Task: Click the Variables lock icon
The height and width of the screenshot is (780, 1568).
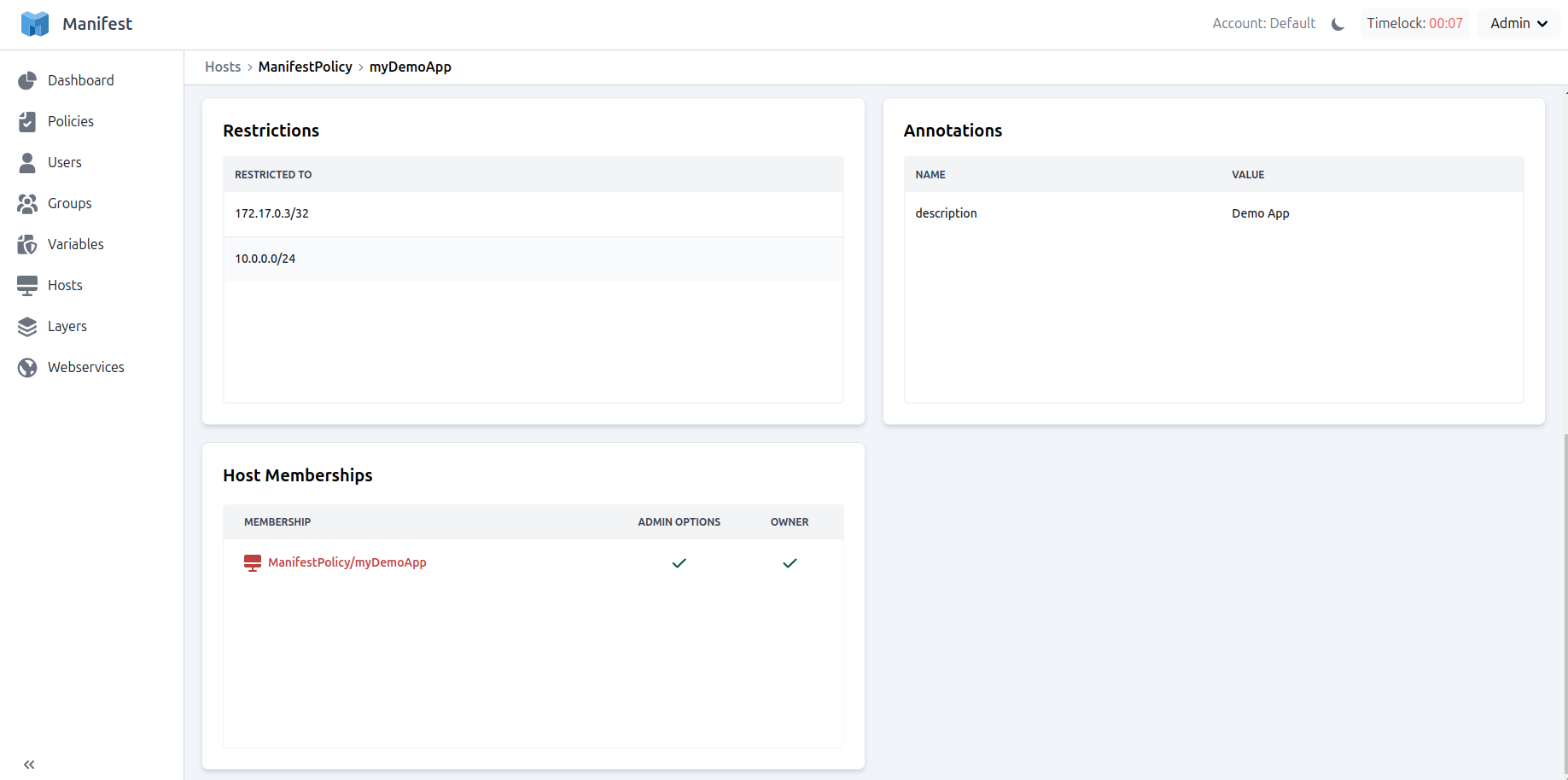Action: 27,244
